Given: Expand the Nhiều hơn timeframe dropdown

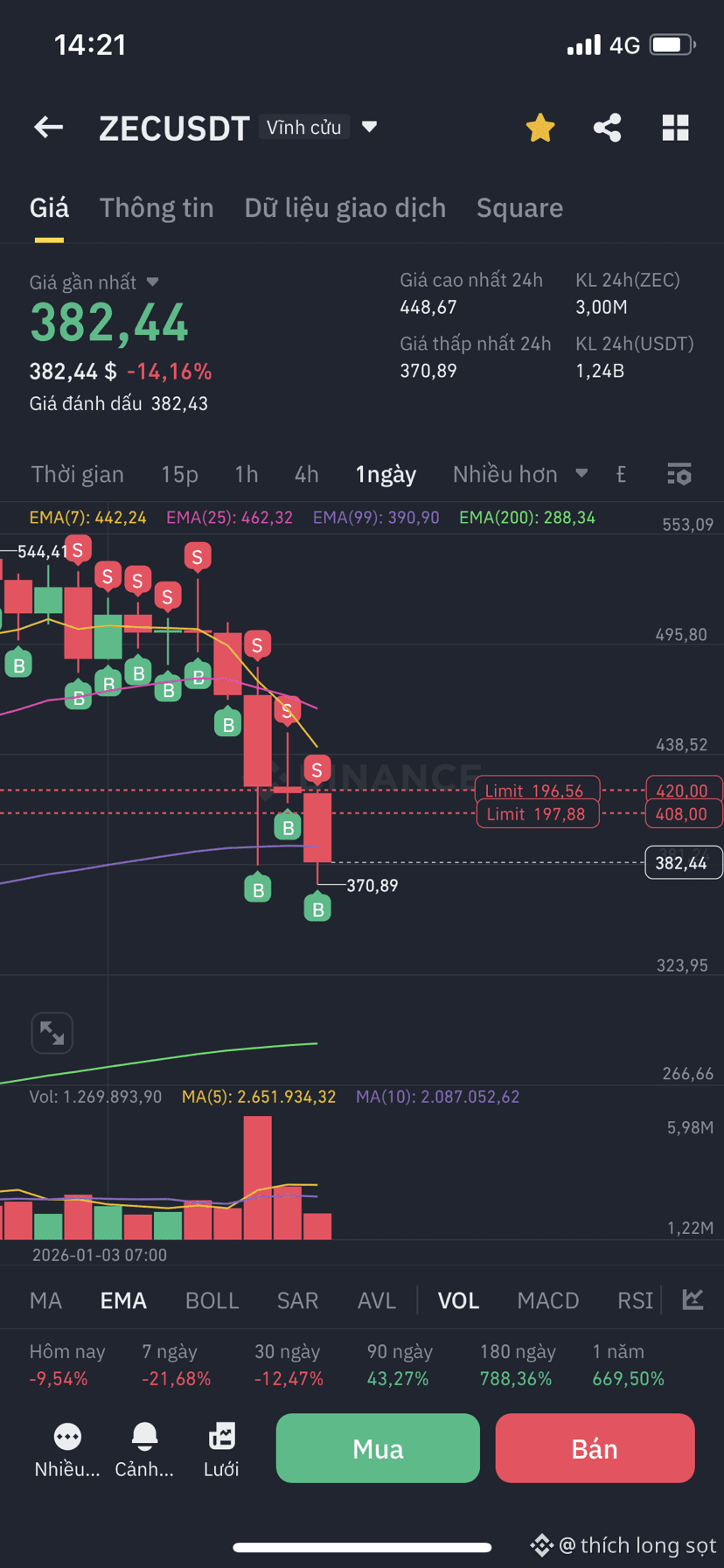Looking at the screenshot, I should tap(520, 474).
